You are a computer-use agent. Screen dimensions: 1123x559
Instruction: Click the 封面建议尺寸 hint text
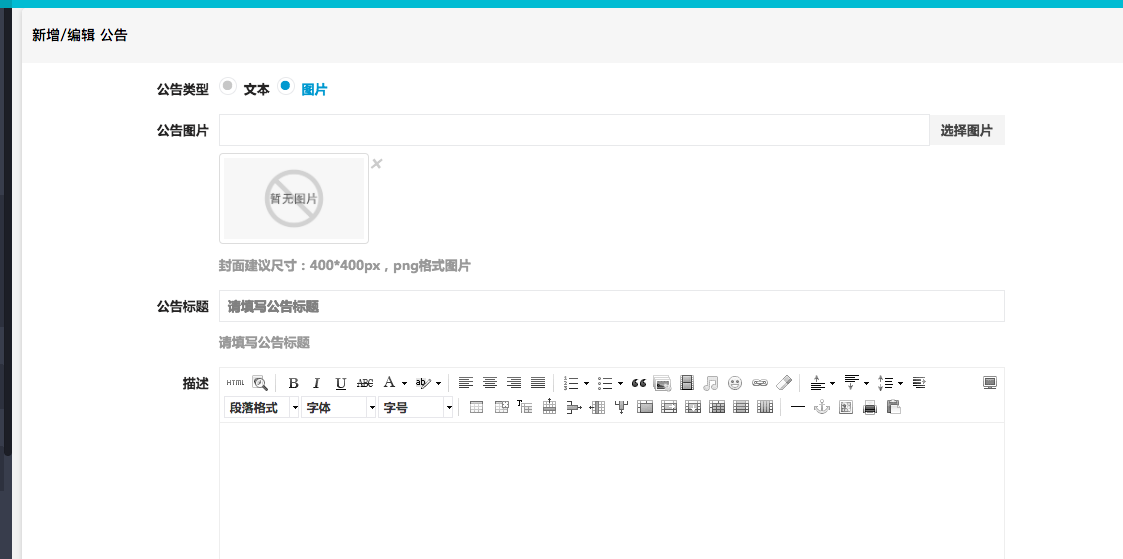coord(344,266)
